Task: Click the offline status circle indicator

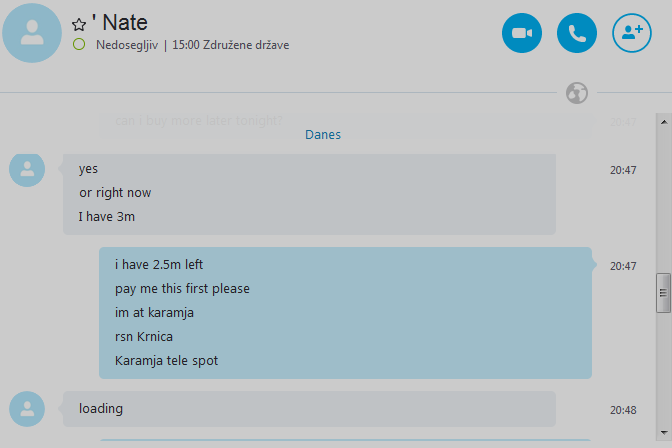Action: pos(79,45)
